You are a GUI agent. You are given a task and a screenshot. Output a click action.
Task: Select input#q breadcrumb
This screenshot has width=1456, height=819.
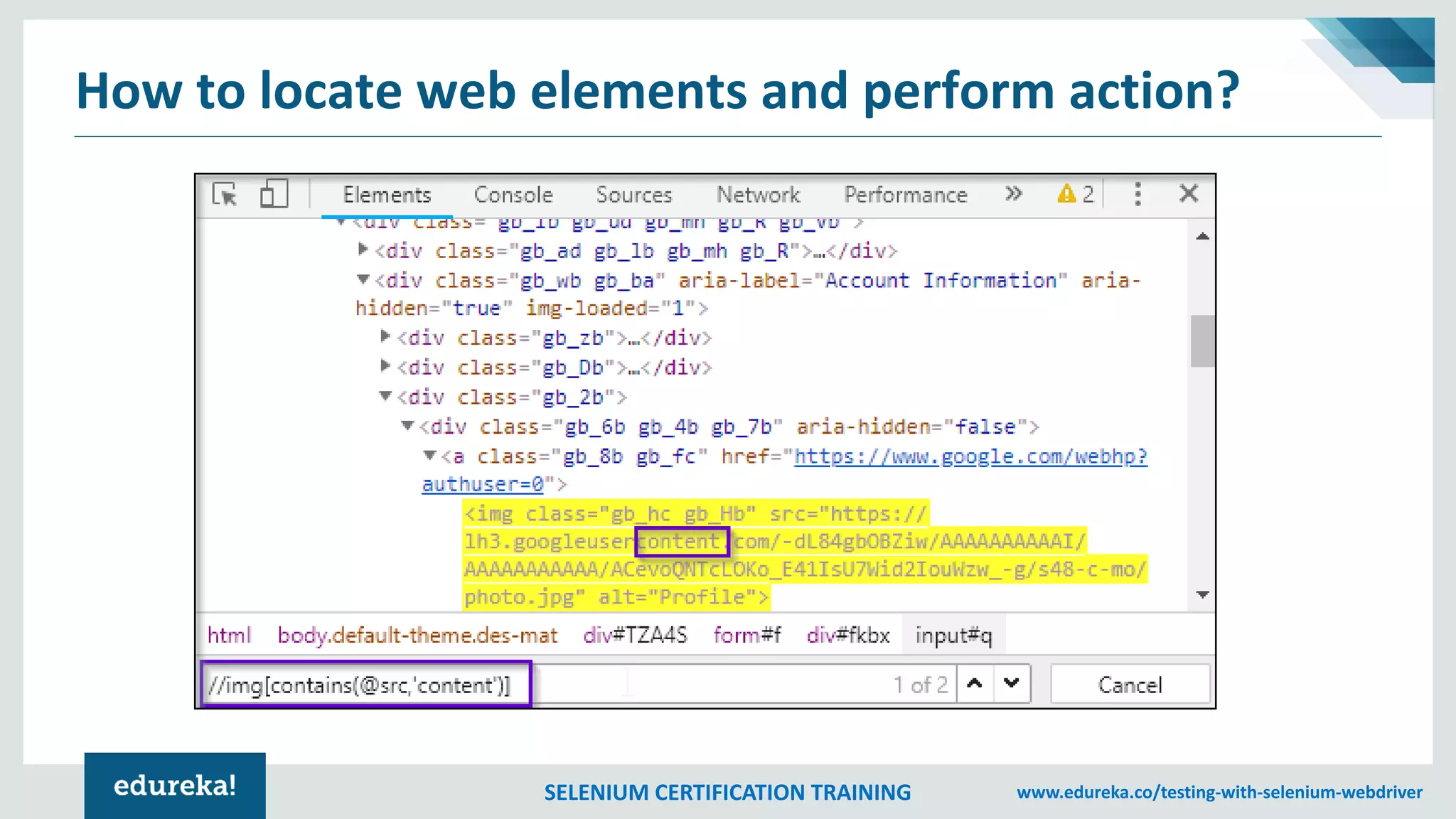click(953, 635)
